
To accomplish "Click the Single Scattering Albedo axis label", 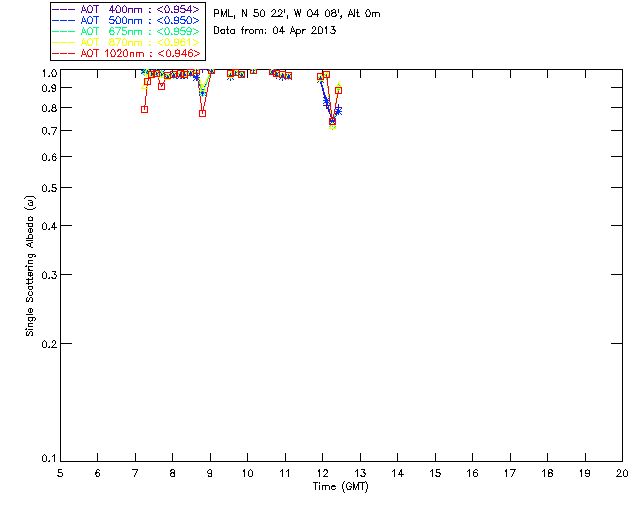I will [x=30, y=266].
